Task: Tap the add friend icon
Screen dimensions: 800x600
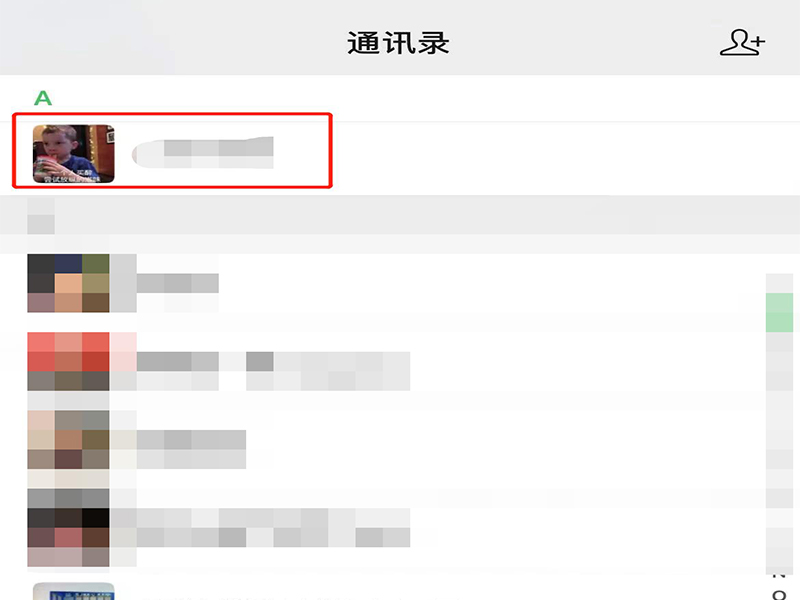Action: (x=742, y=42)
